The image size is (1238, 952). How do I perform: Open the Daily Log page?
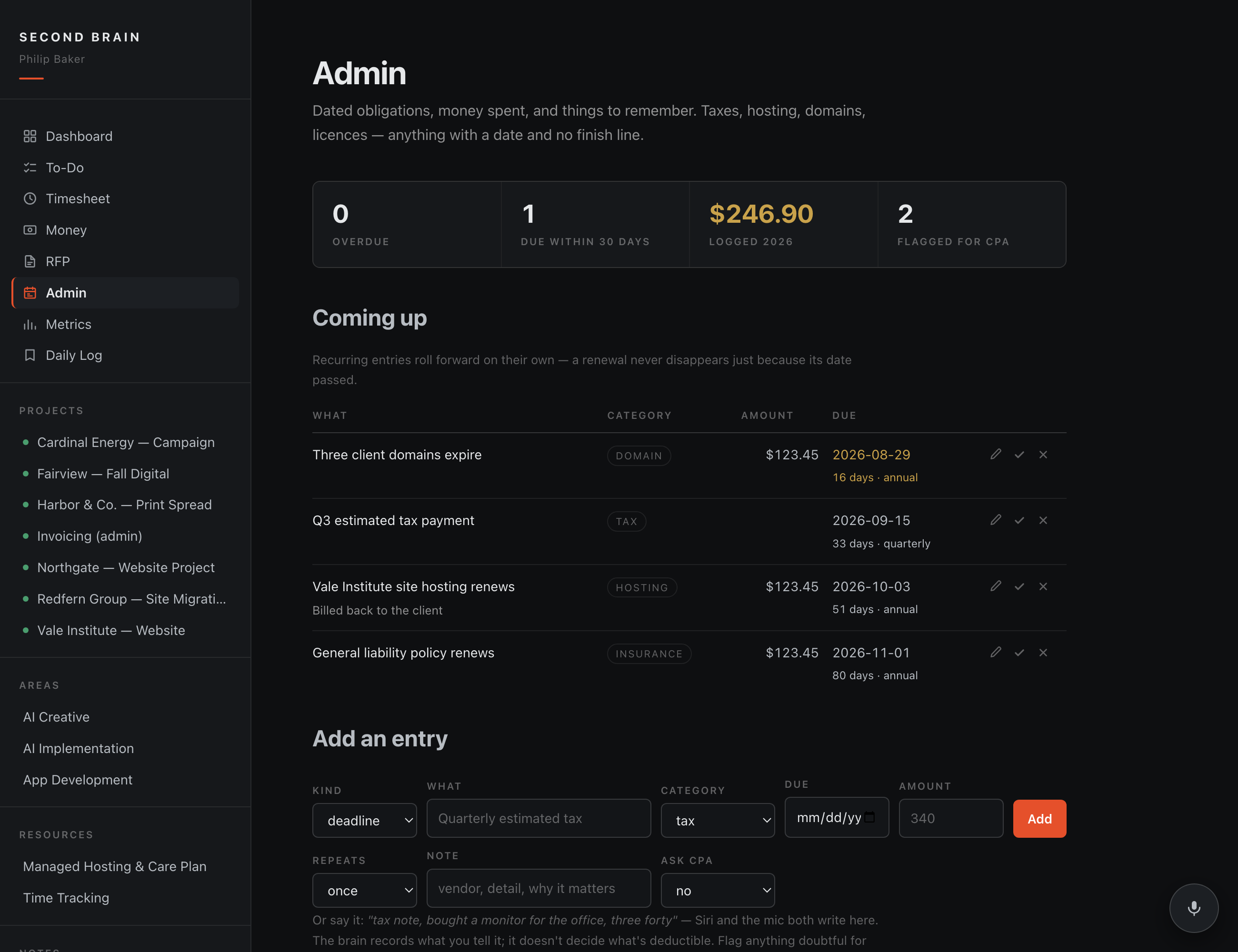coord(125,355)
